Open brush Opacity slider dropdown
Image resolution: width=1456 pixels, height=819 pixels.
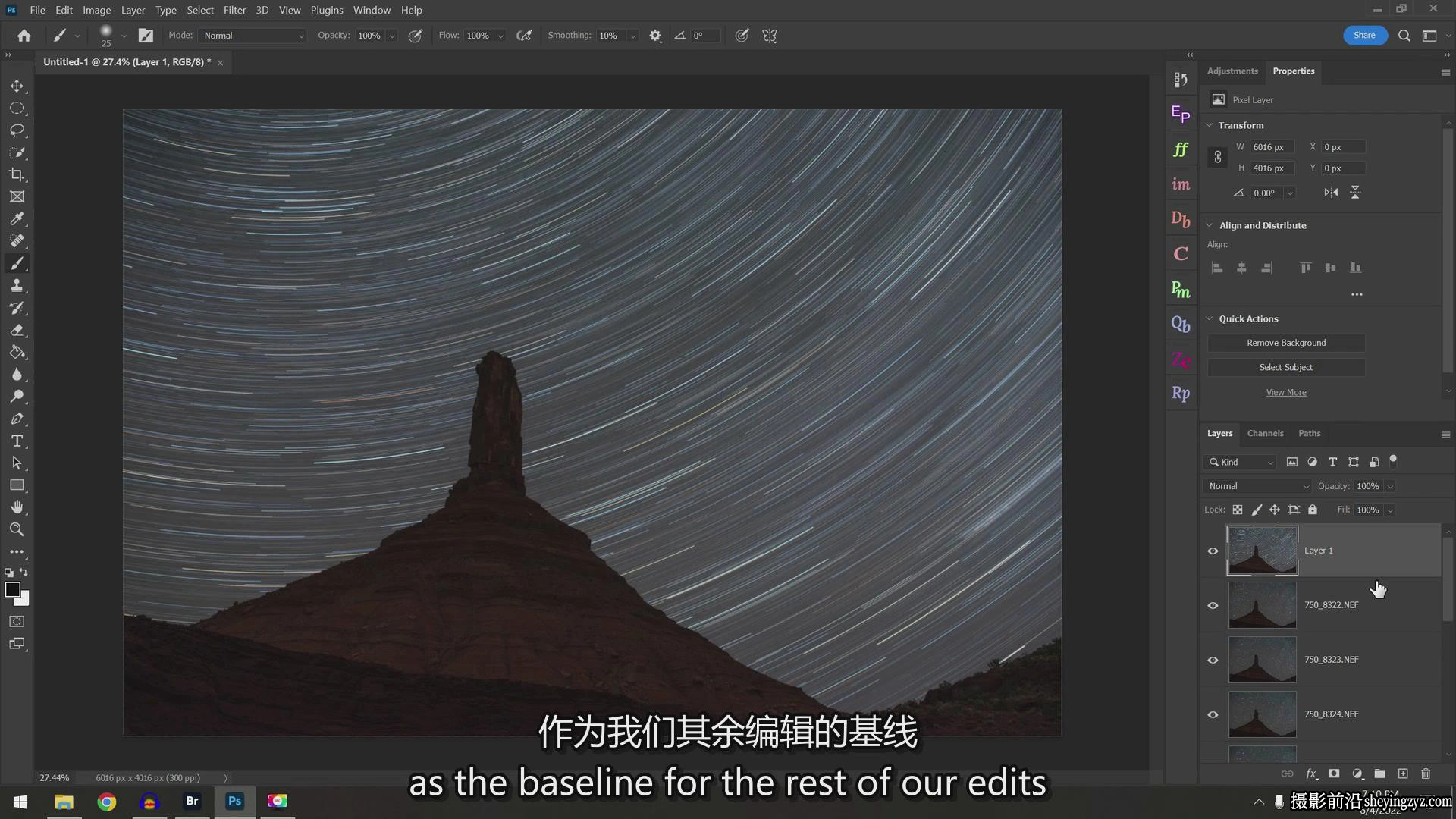tap(392, 36)
